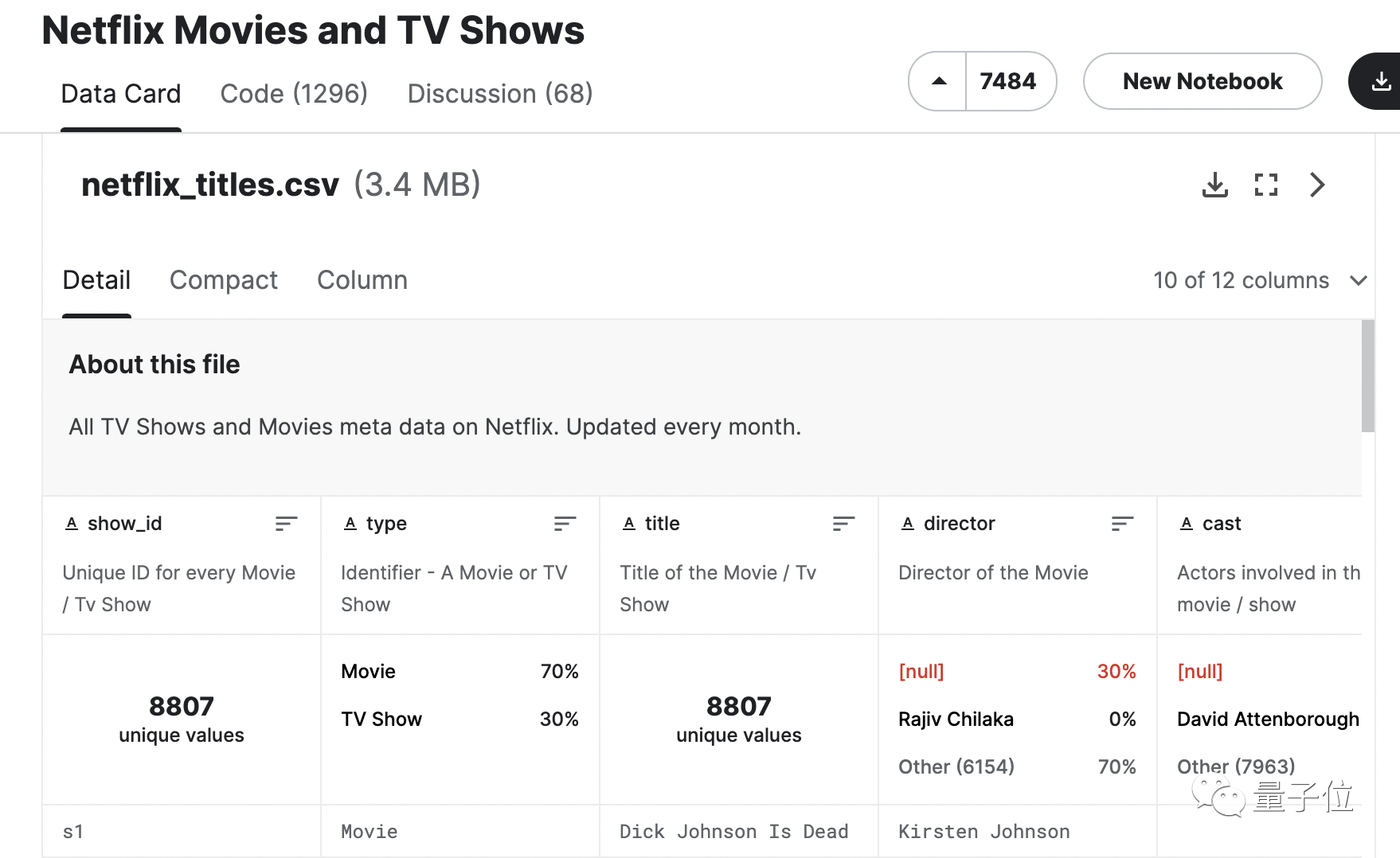Open fullscreen view of netflix_titles.csv

[1266, 185]
